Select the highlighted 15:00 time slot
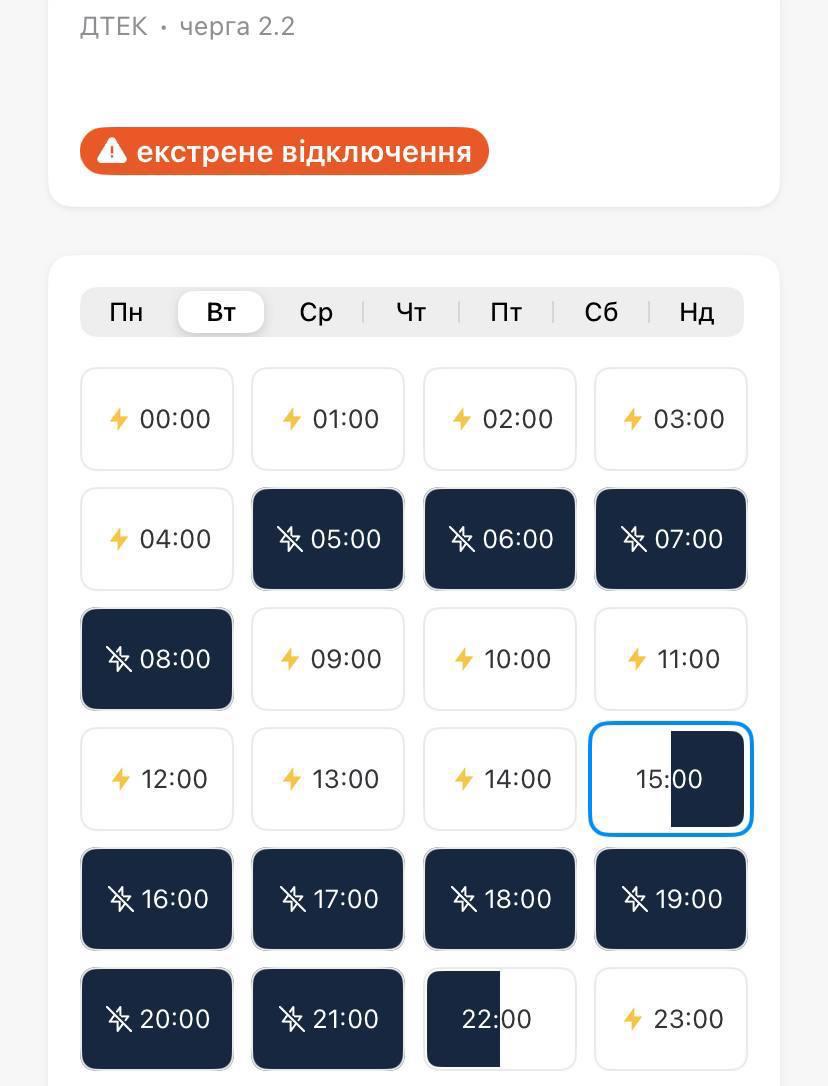This screenshot has width=828, height=1086. tap(670, 779)
